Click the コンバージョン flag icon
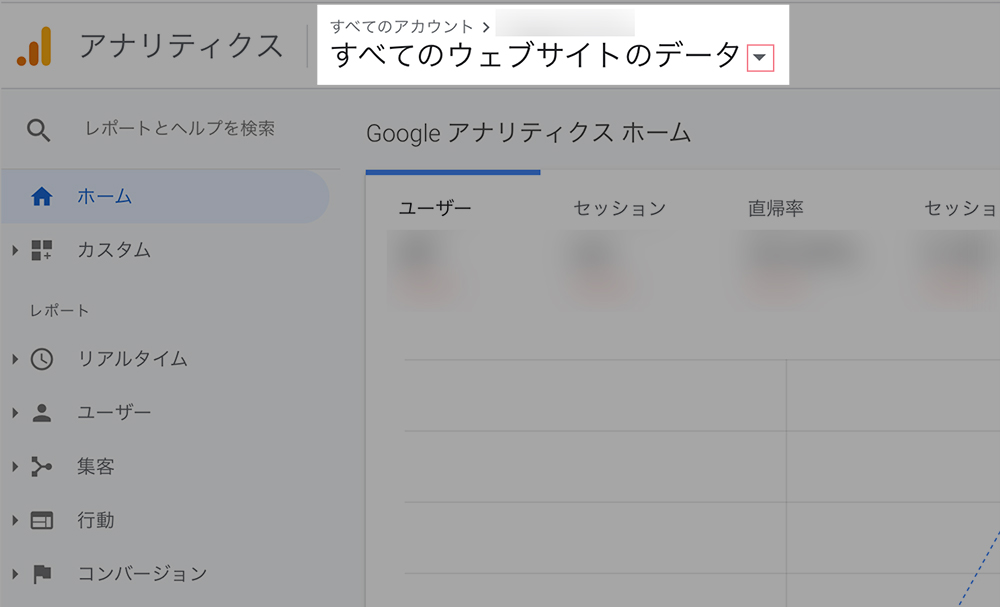 click(42, 574)
